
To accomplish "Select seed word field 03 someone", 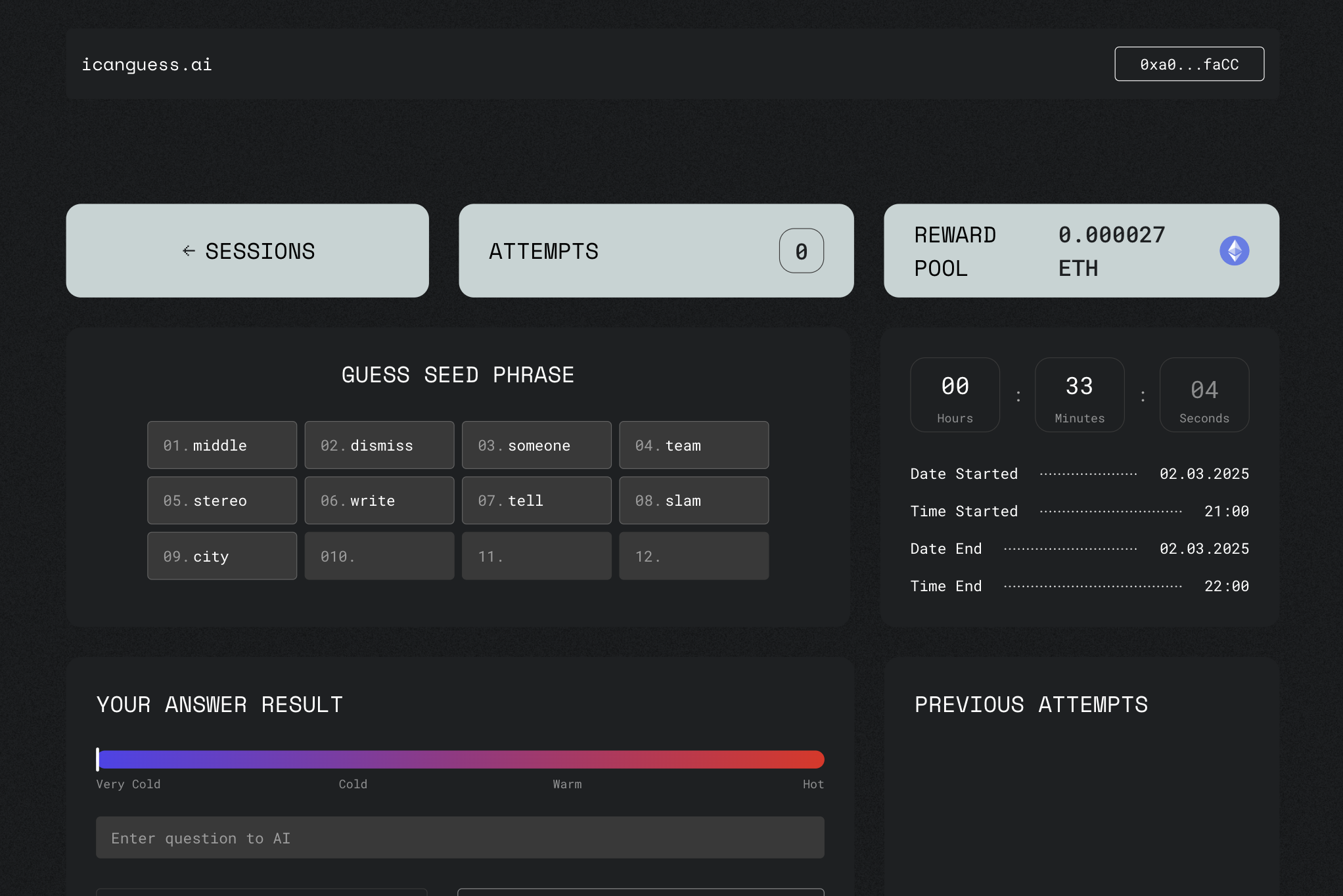I will 536,445.
